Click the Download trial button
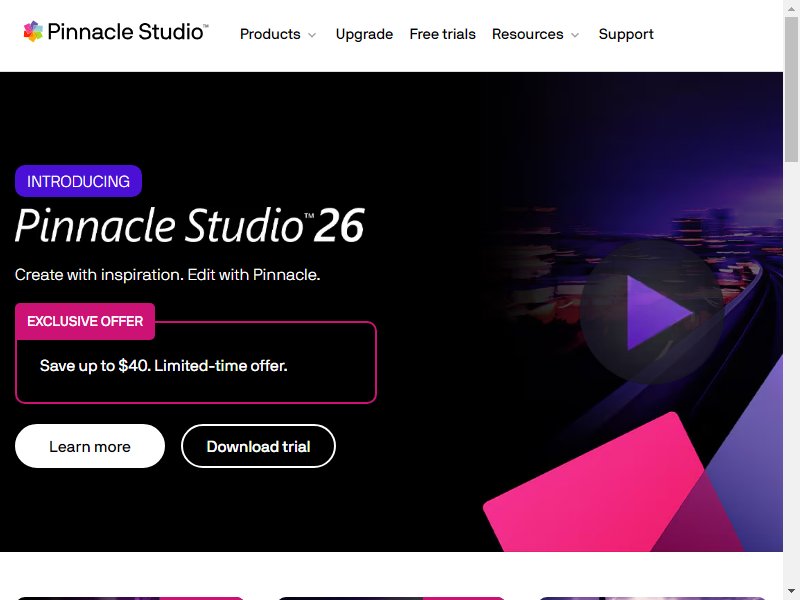The image size is (800, 600). [x=258, y=446]
